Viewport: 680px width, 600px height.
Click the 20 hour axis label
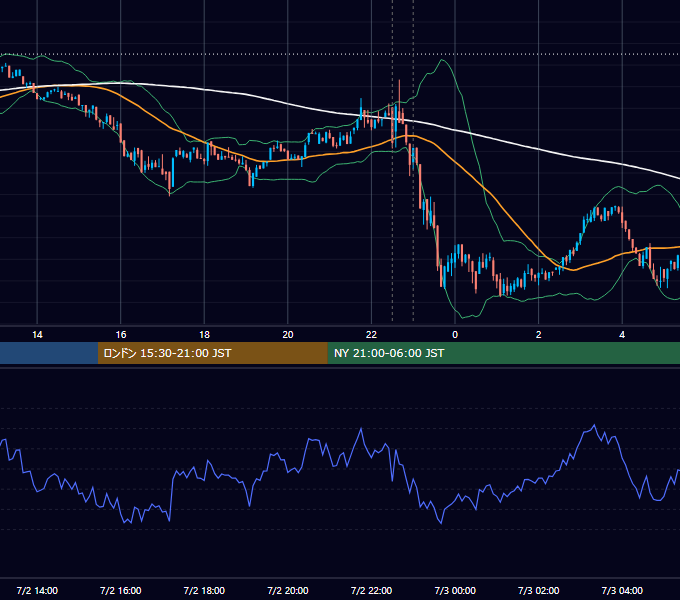click(288, 335)
